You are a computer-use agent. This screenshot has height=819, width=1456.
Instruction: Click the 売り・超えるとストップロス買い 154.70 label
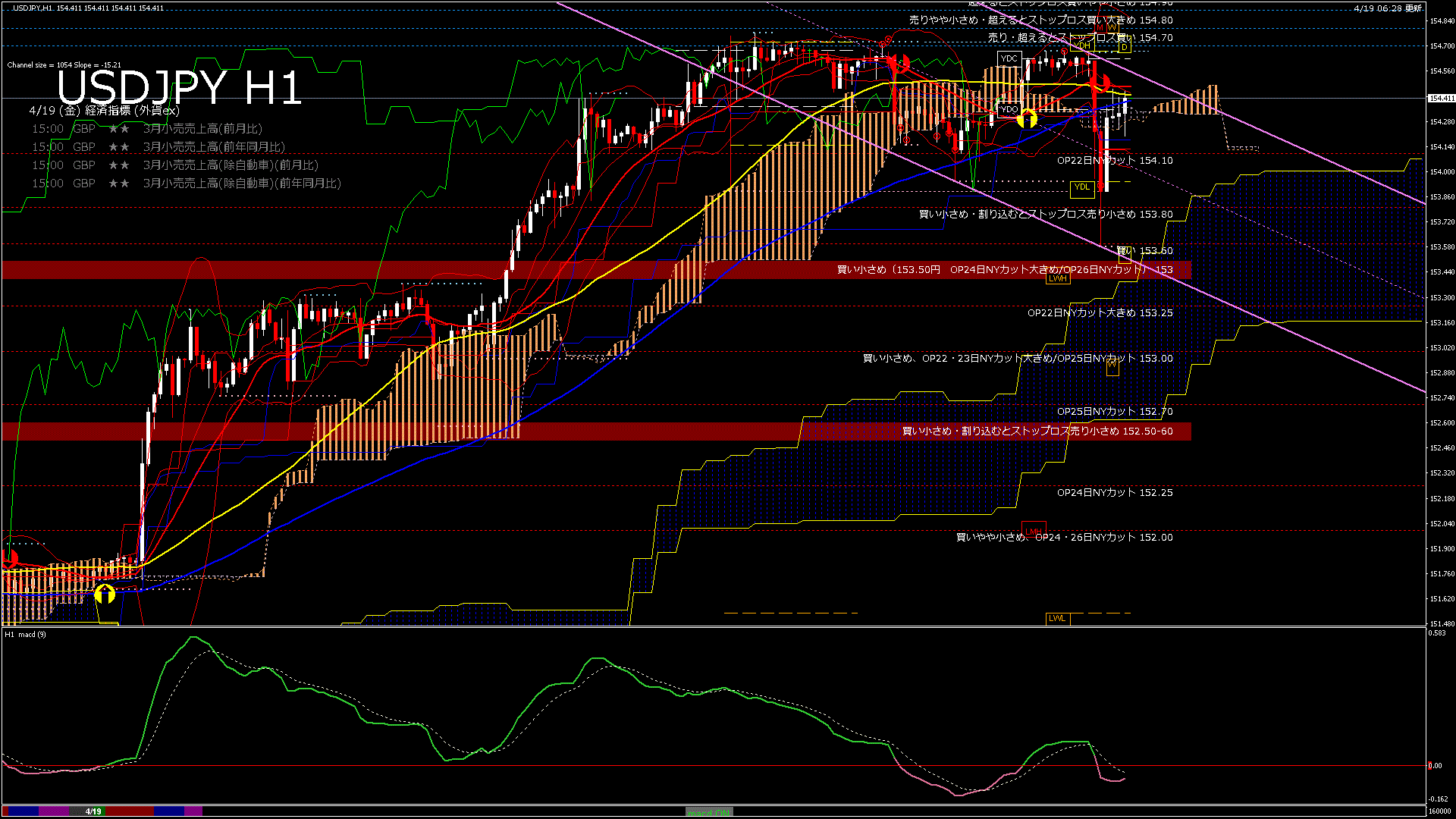(1080, 38)
